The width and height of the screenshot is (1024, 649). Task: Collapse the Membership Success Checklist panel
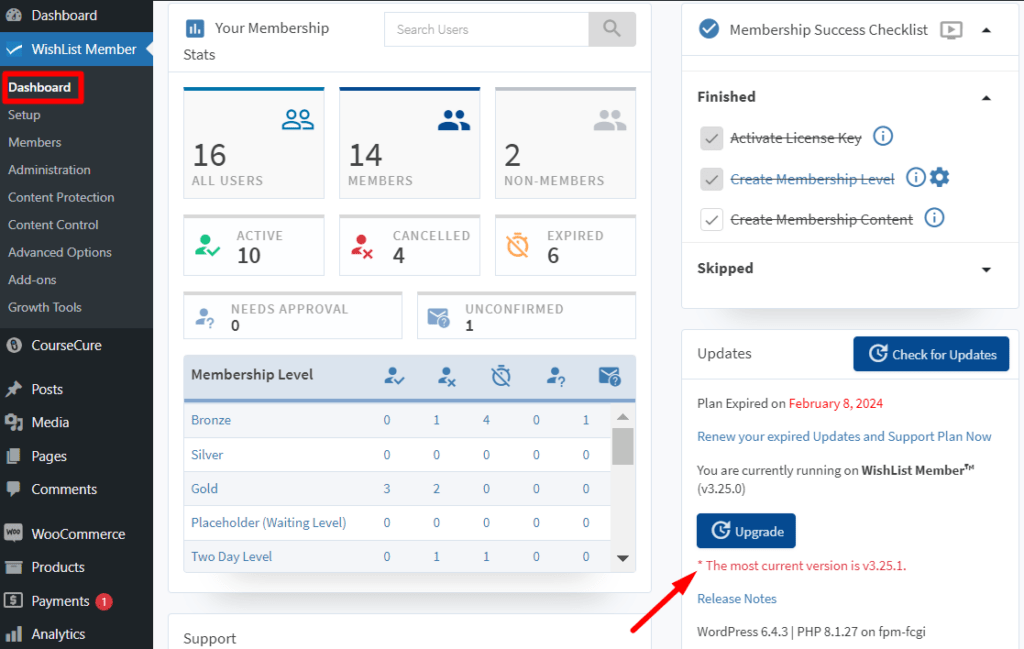[x=986, y=30]
